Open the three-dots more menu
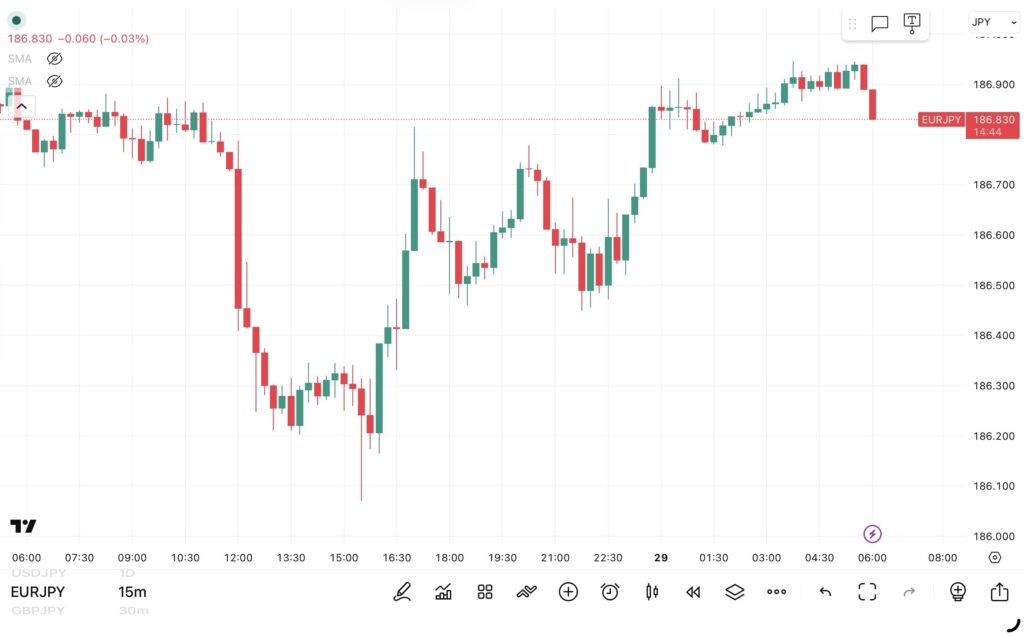1024x636 pixels. tap(776, 592)
